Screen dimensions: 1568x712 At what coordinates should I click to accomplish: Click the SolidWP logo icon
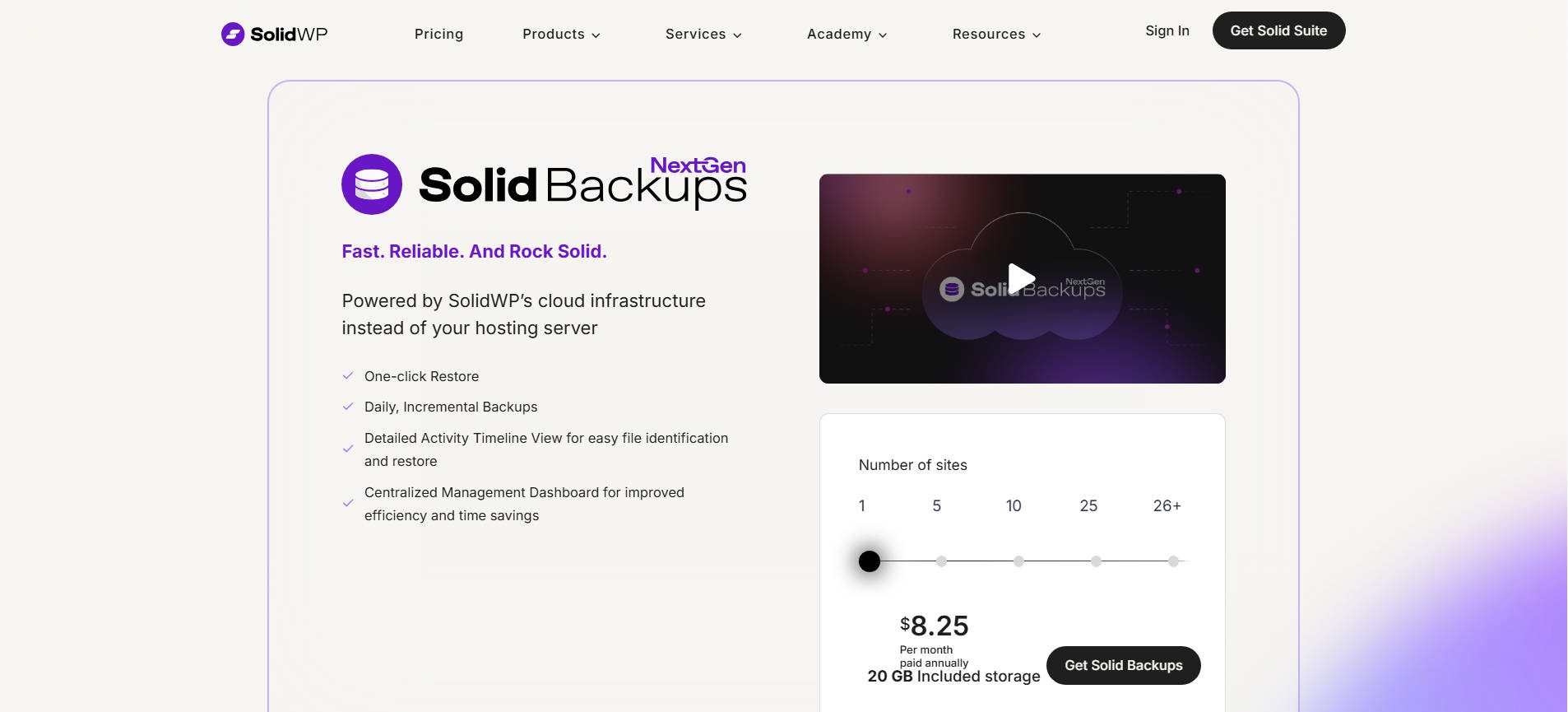coord(234,34)
